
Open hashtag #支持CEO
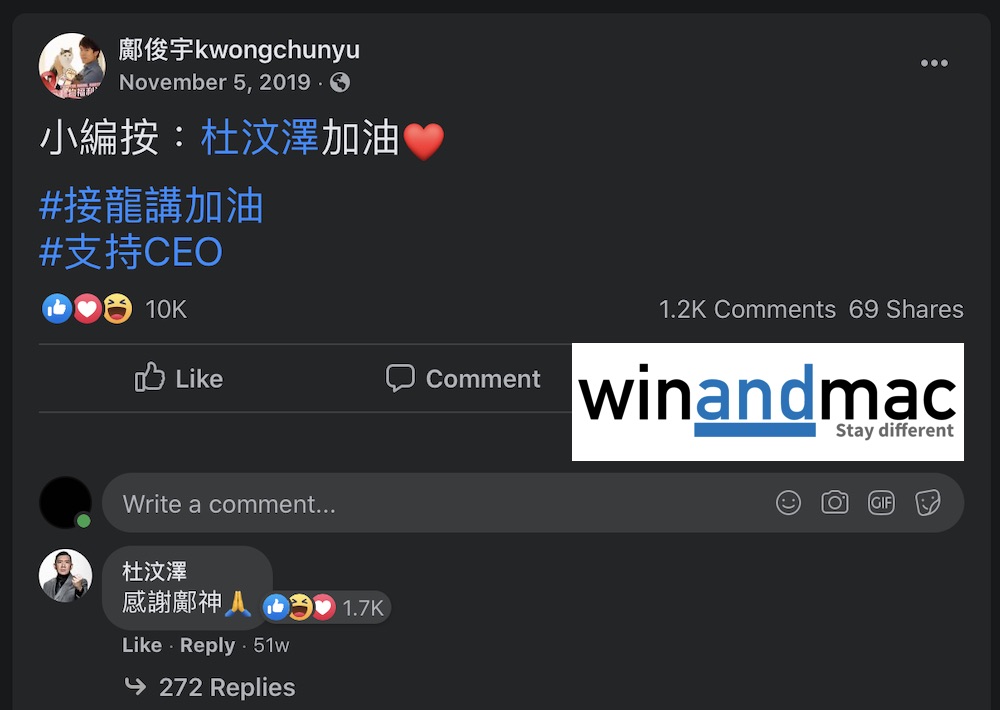pos(131,251)
